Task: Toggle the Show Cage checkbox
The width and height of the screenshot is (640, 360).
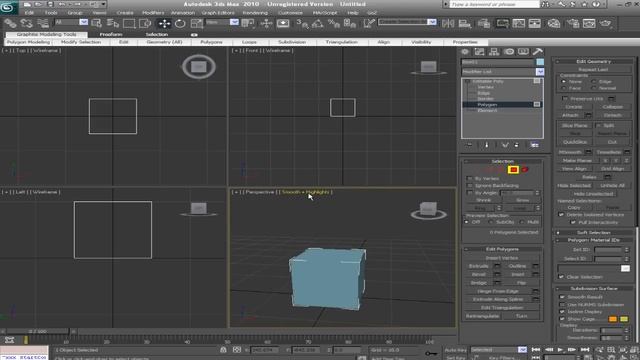Action: click(x=562, y=319)
